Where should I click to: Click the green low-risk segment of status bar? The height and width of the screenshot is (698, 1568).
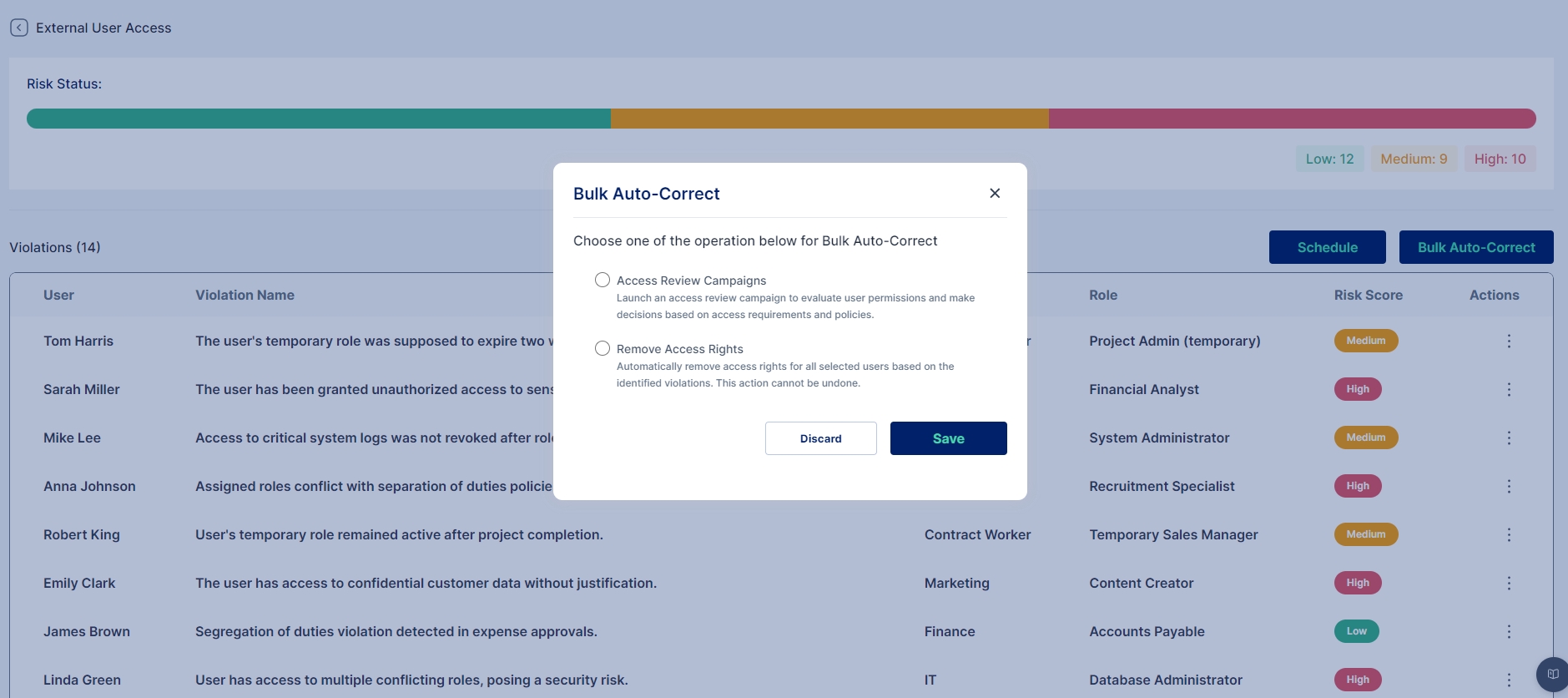(319, 119)
